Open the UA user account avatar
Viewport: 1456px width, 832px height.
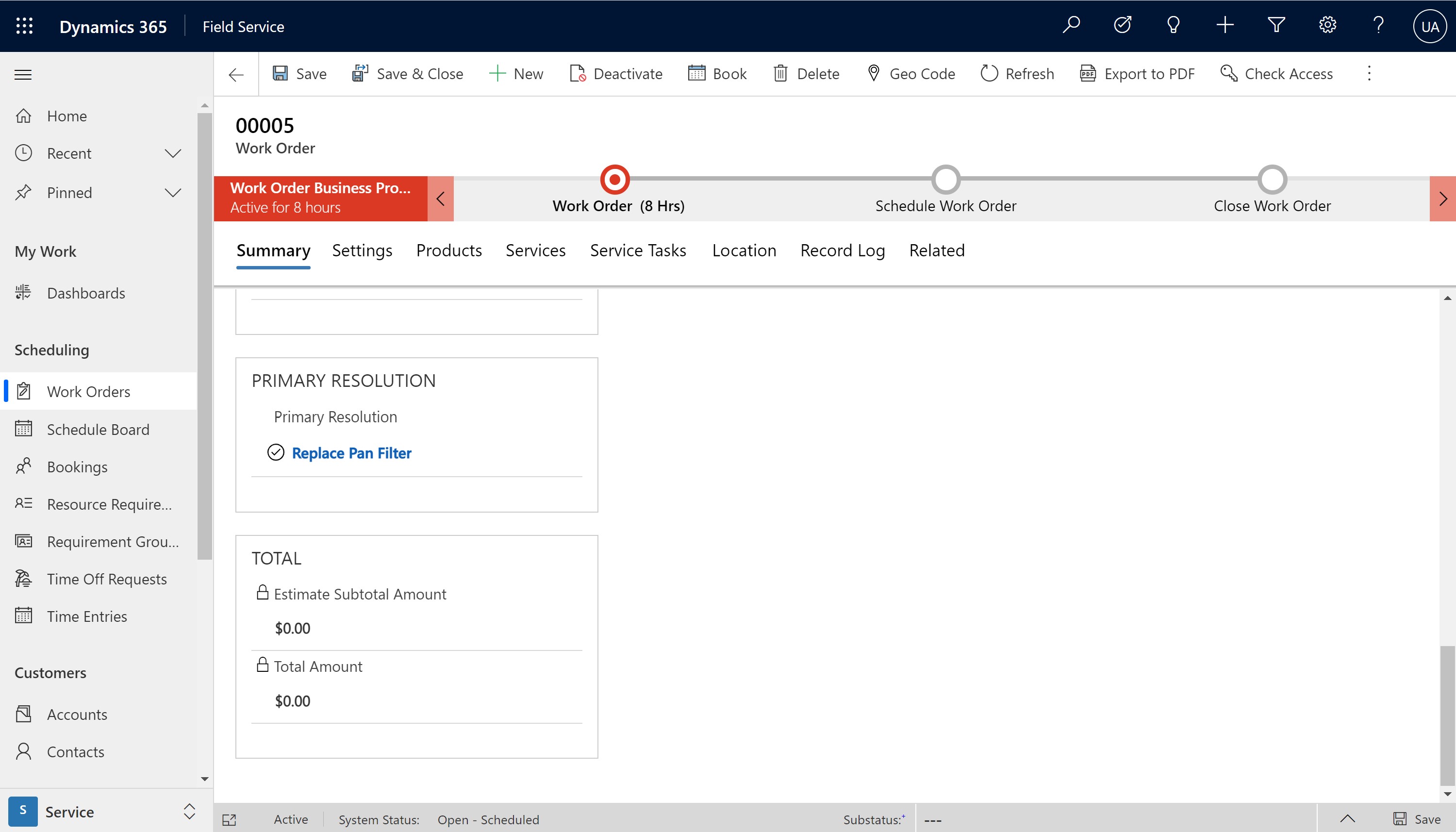coord(1430,26)
